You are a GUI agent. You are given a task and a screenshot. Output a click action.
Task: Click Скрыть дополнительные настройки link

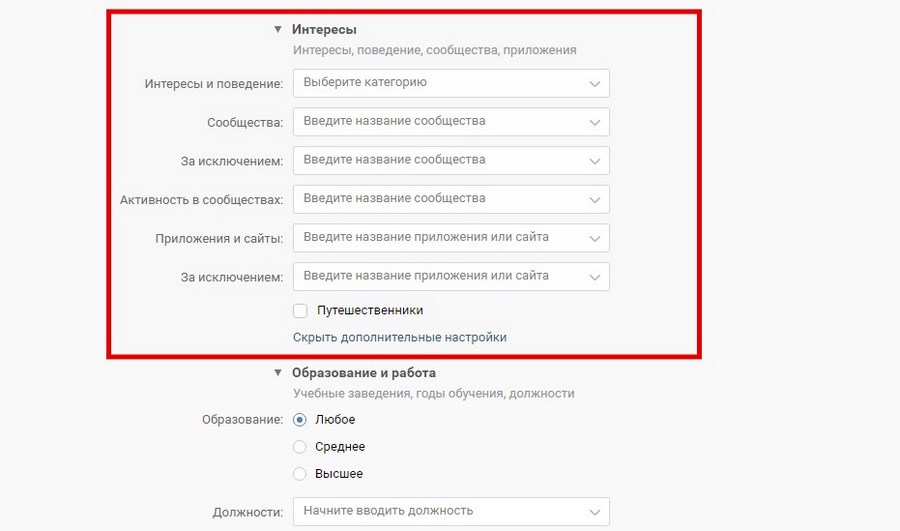tap(399, 338)
